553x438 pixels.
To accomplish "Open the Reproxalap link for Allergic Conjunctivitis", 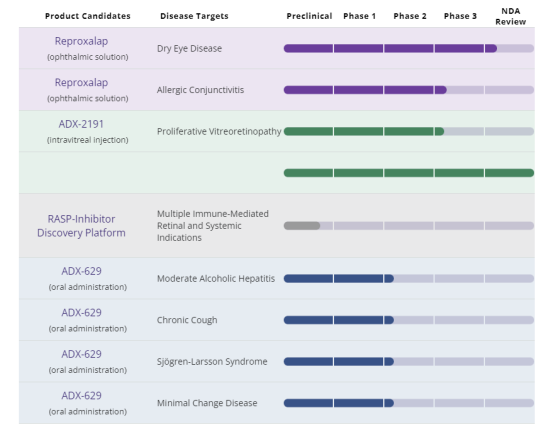I will [x=81, y=83].
